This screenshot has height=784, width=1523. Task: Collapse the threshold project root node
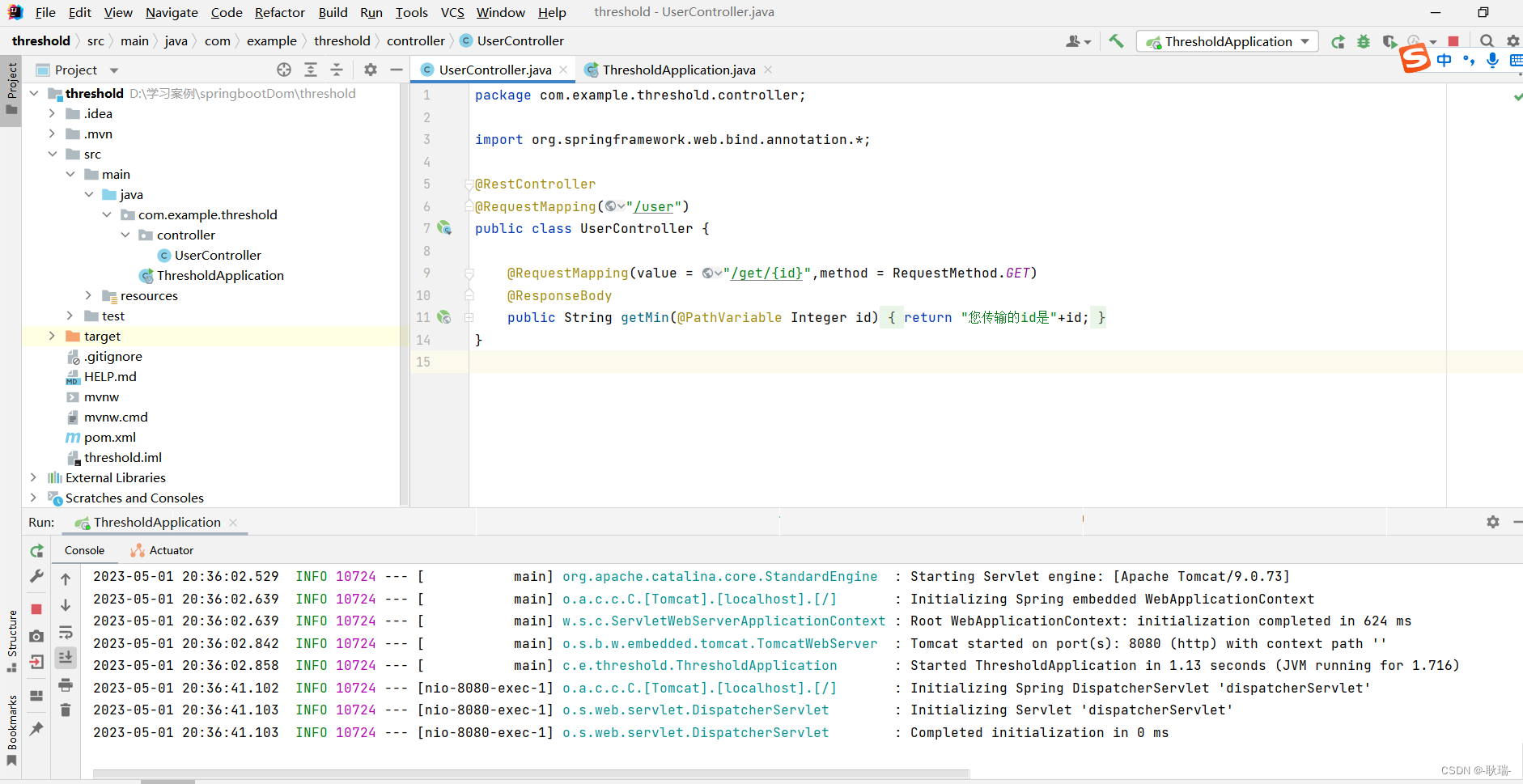pos(34,93)
